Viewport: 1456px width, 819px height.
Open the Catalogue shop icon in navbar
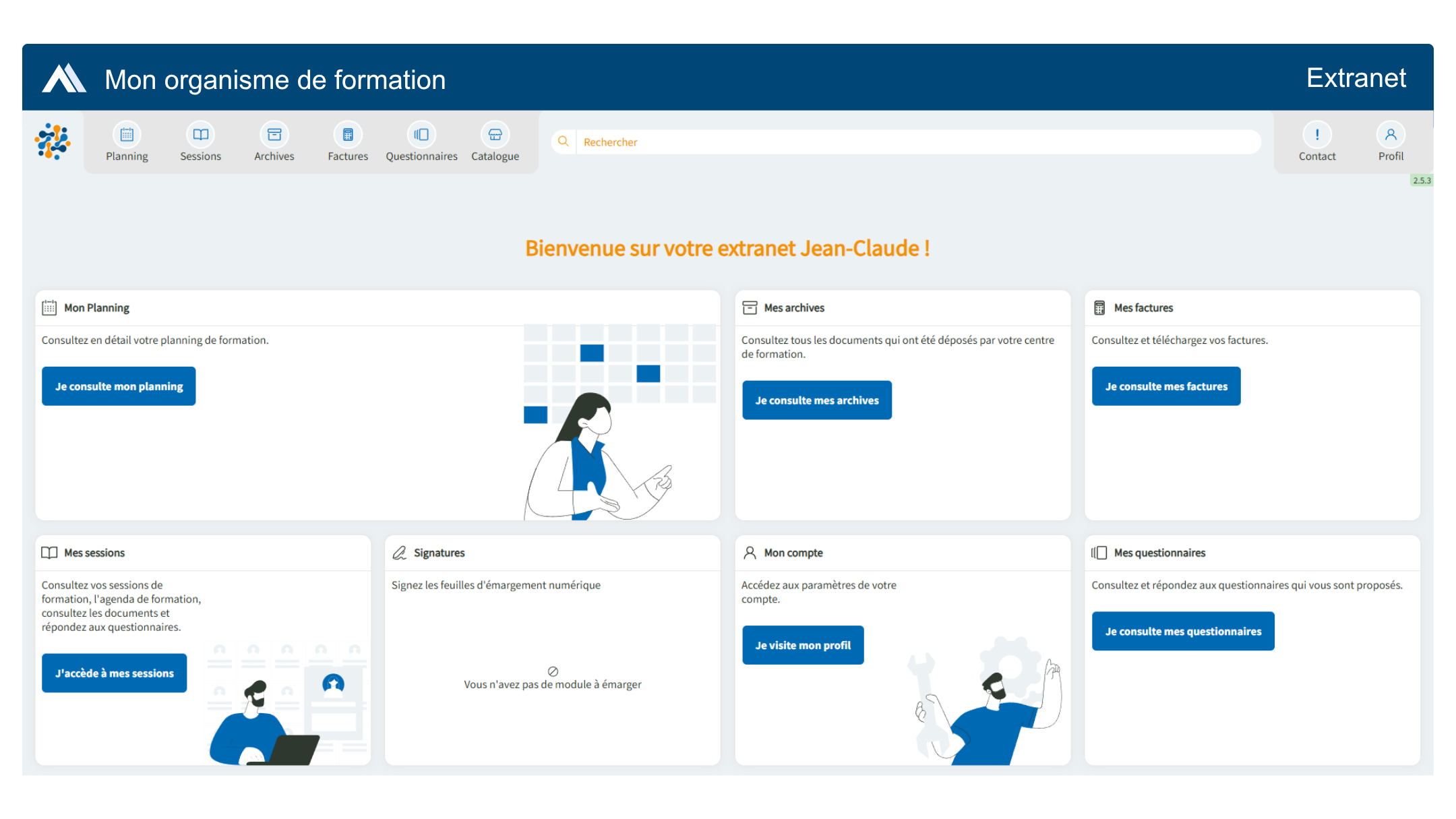[495, 135]
